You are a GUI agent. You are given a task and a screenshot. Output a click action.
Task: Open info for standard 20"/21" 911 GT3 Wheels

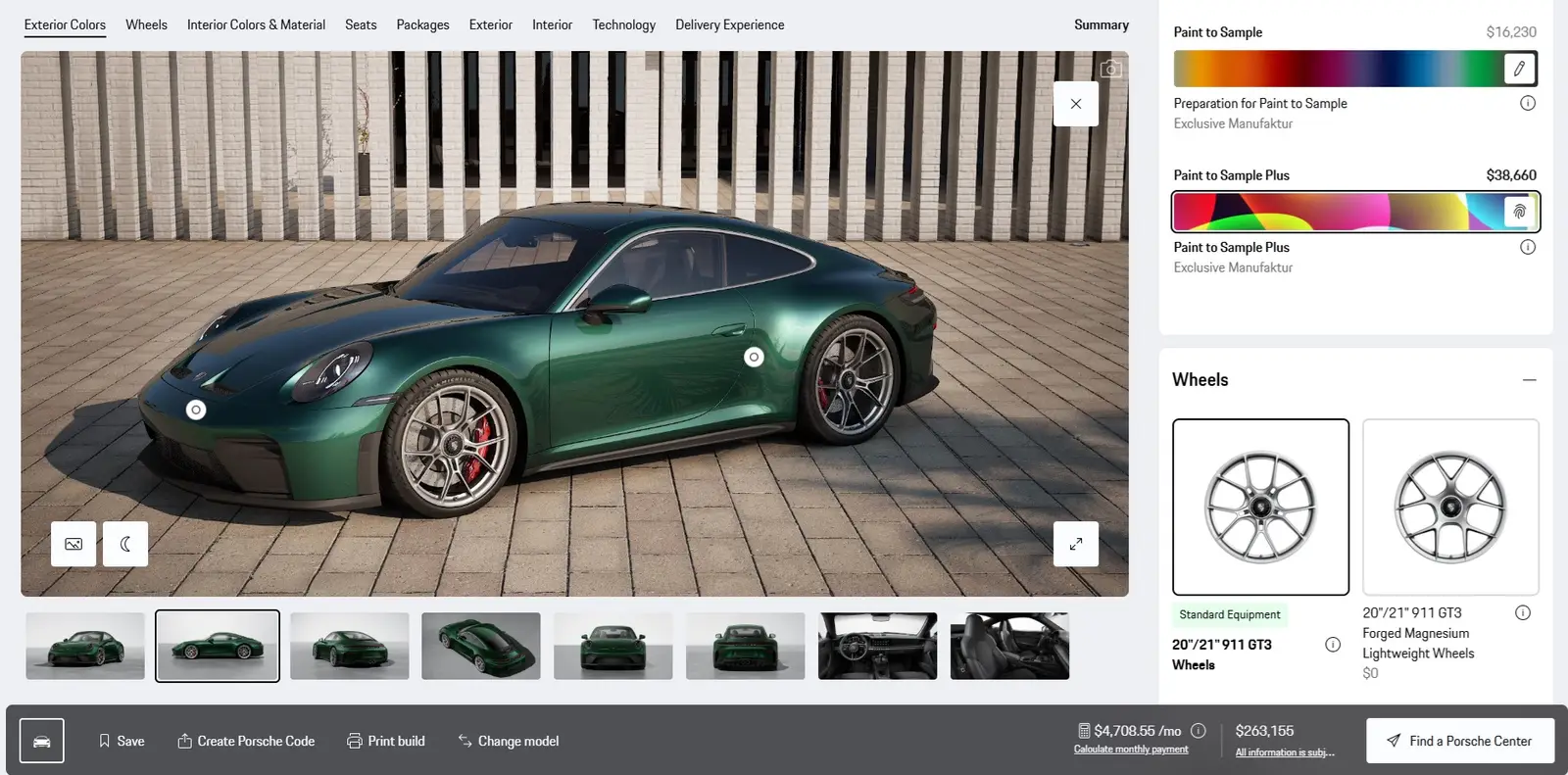[x=1332, y=645]
